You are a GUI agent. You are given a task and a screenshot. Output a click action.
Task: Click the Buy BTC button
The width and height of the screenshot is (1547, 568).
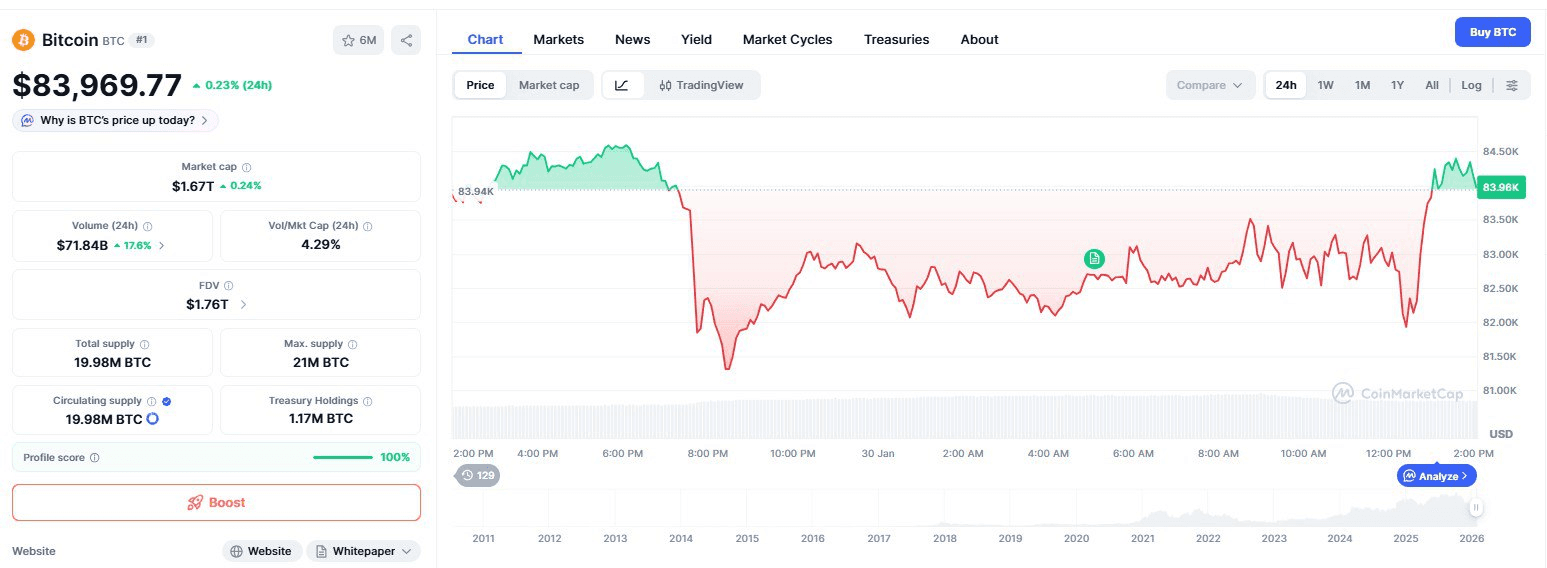pyautogui.click(x=1492, y=32)
